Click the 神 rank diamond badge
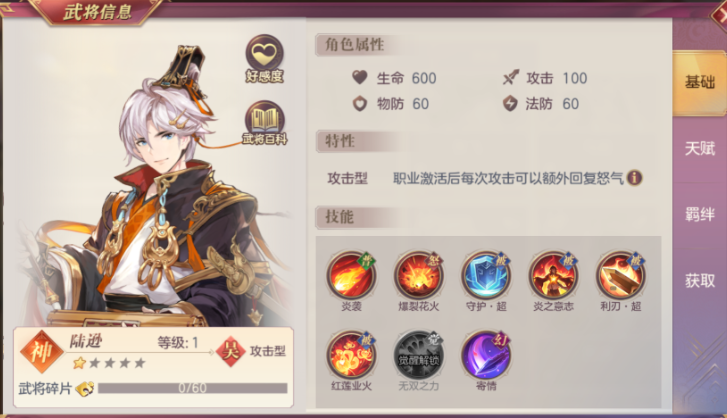The width and height of the screenshot is (727, 418). pyautogui.click(x=42, y=351)
